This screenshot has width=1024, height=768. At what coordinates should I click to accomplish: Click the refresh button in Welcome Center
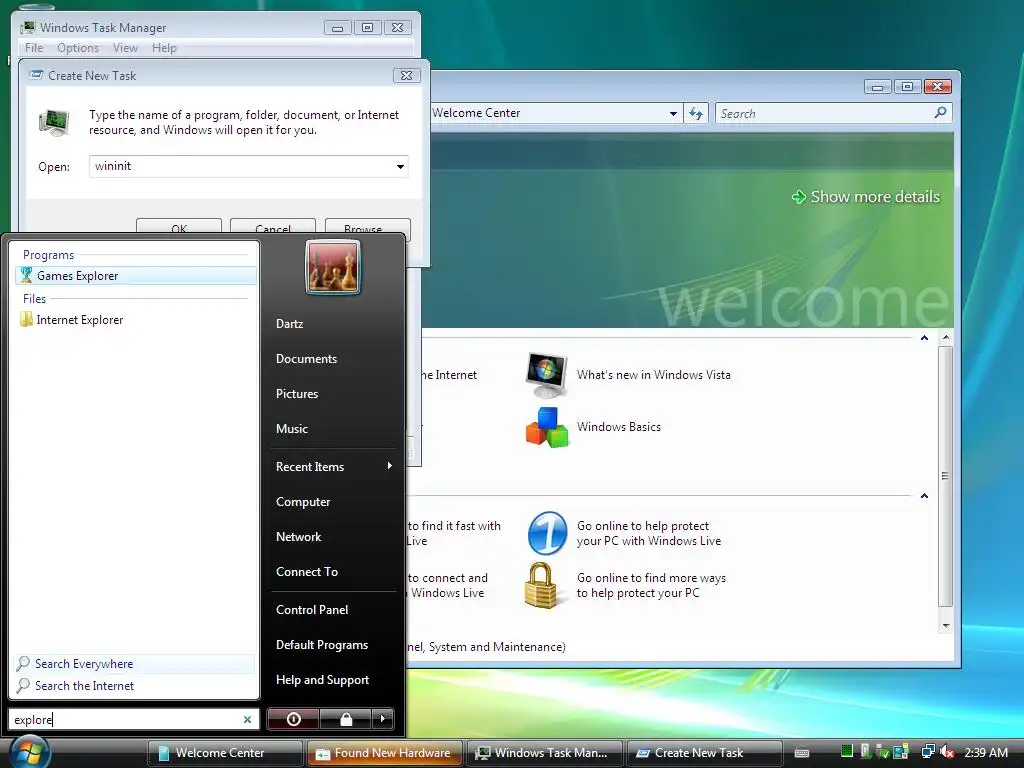[x=696, y=114]
